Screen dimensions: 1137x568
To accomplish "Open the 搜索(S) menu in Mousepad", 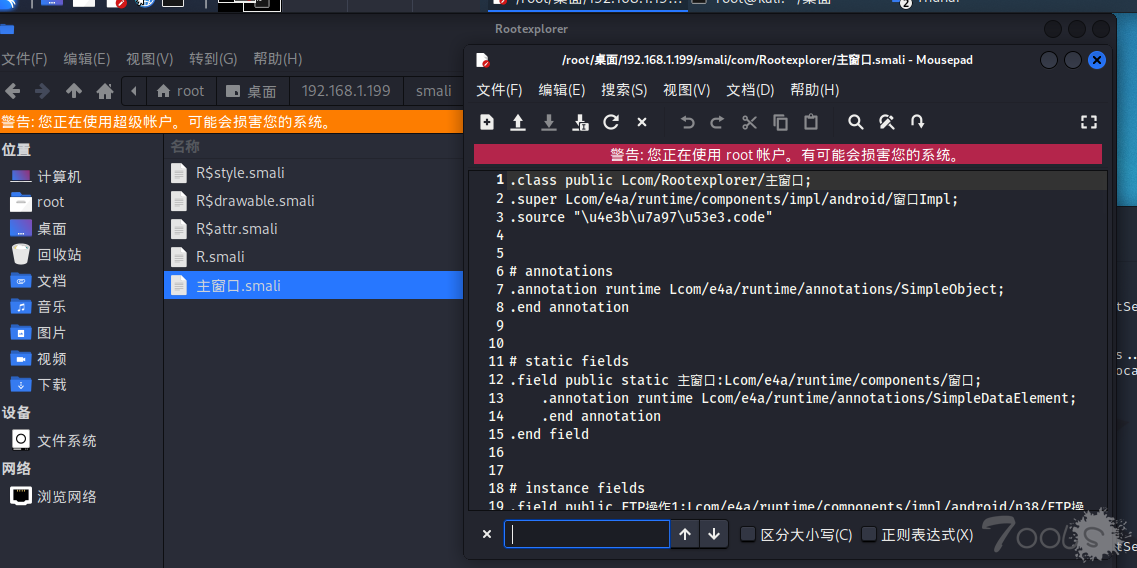I will click(624, 90).
